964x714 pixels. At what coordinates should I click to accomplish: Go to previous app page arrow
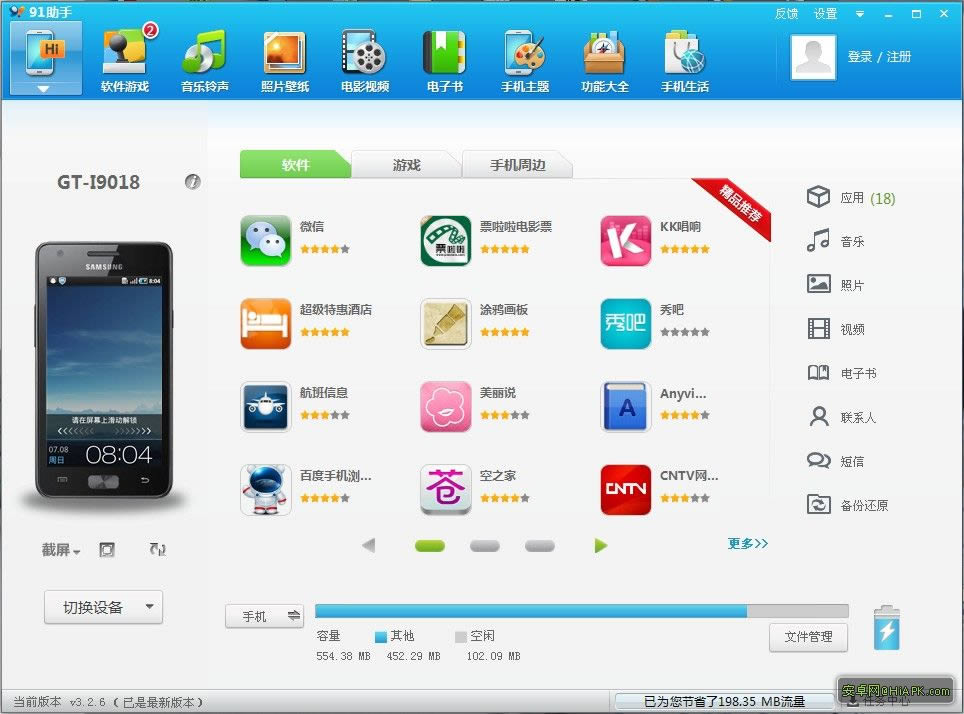click(369, 545)
